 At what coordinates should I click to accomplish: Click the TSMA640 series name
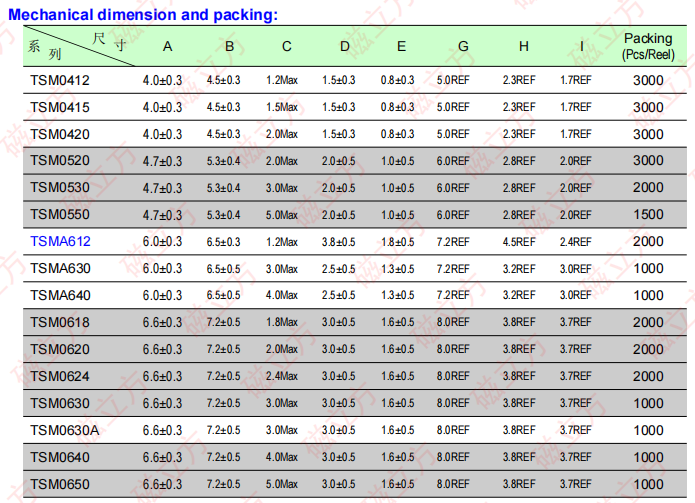click(x=60, y=295)
